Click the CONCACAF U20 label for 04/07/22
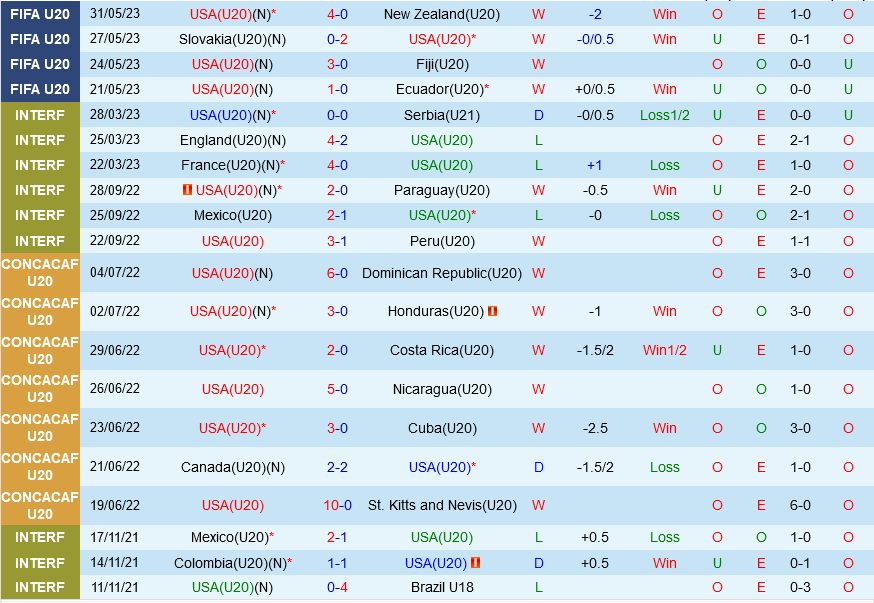874x603 pixels. click(x=40, y=273)
